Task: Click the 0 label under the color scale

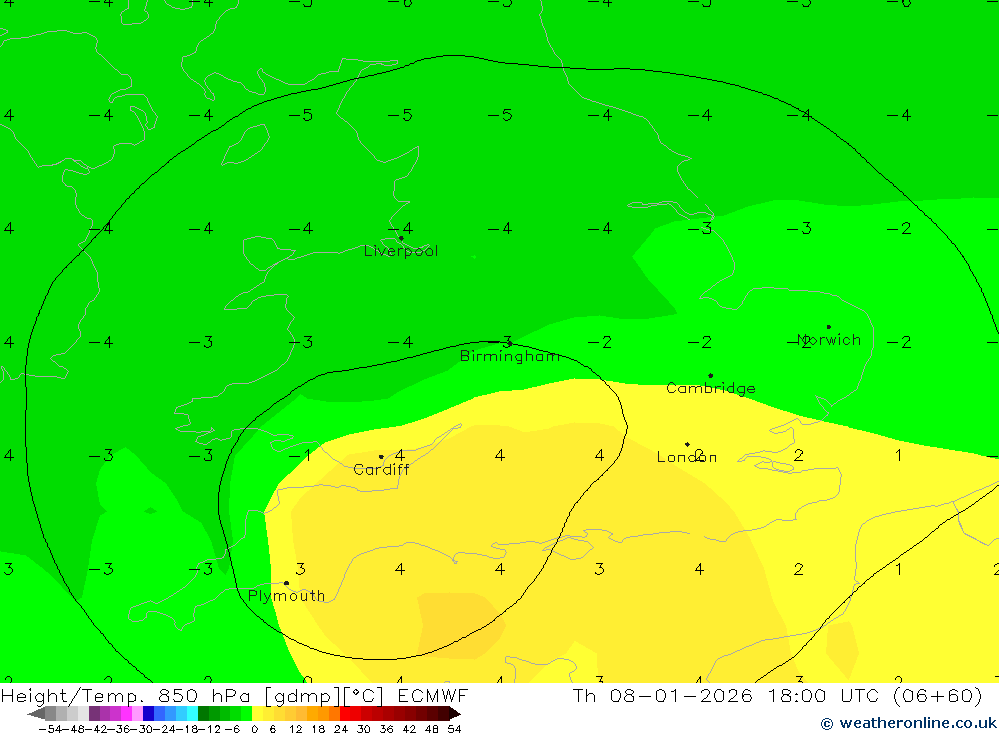Action: pyautogui.click(x=254, y=729)
